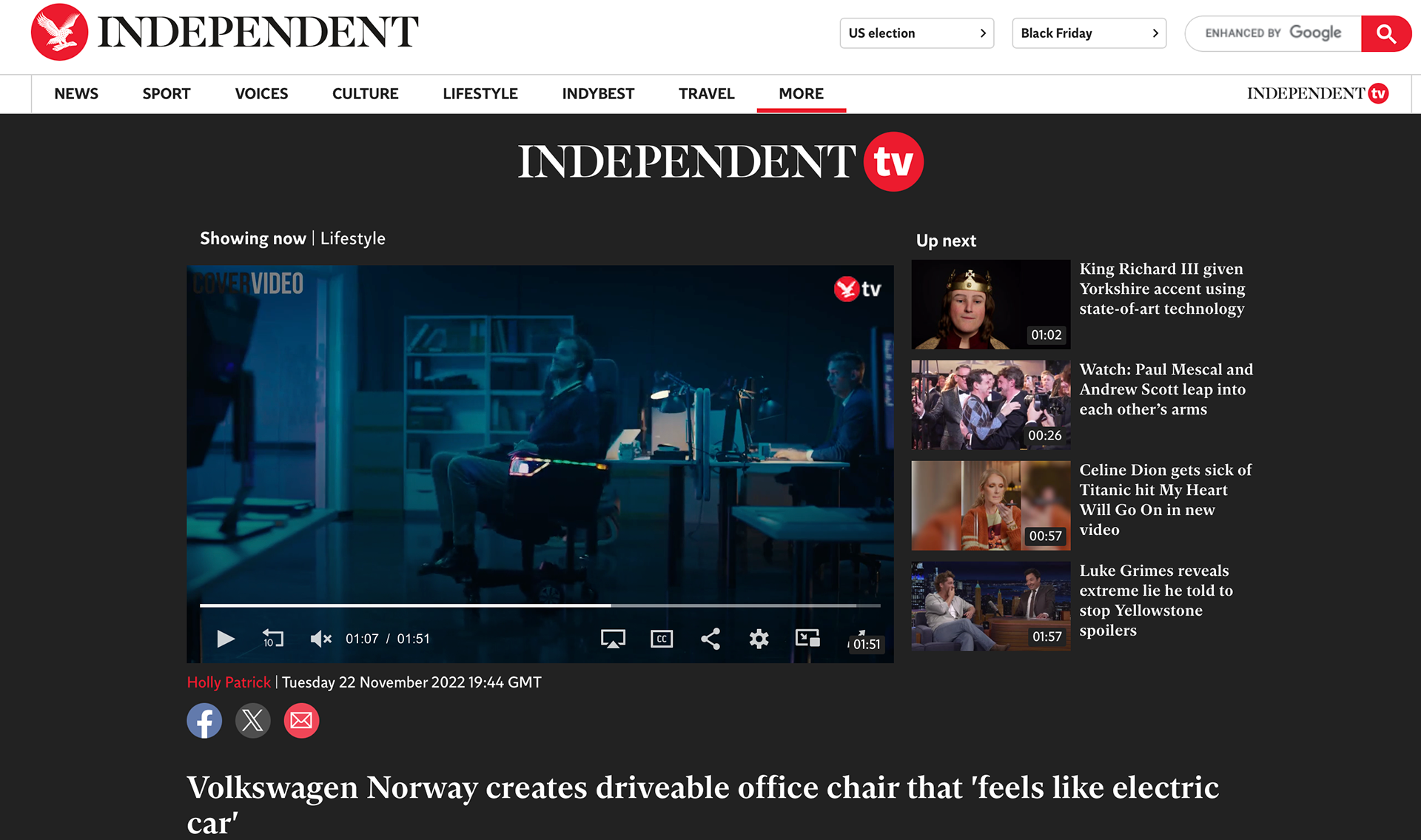
Task: Open the LIFESTYLE menu
Action: (x=480, y=94)
